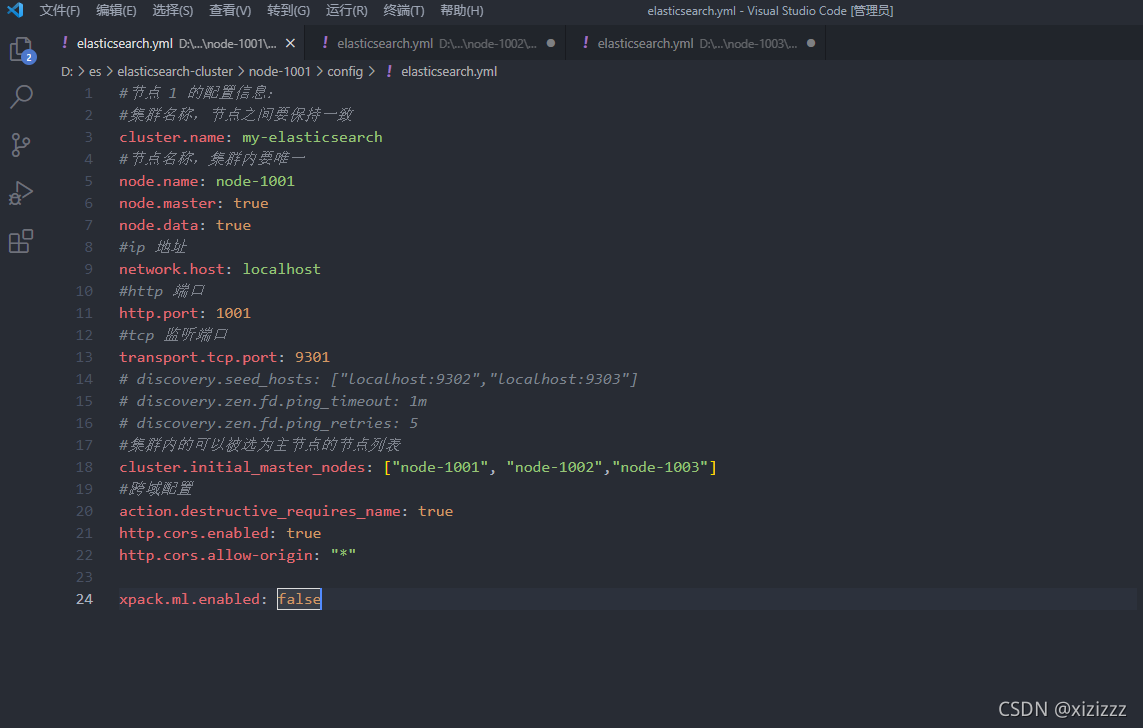The height and width of the screenshot is (728, 1143).
Task: Click commented ping_retries line
Action: [268, 423]
